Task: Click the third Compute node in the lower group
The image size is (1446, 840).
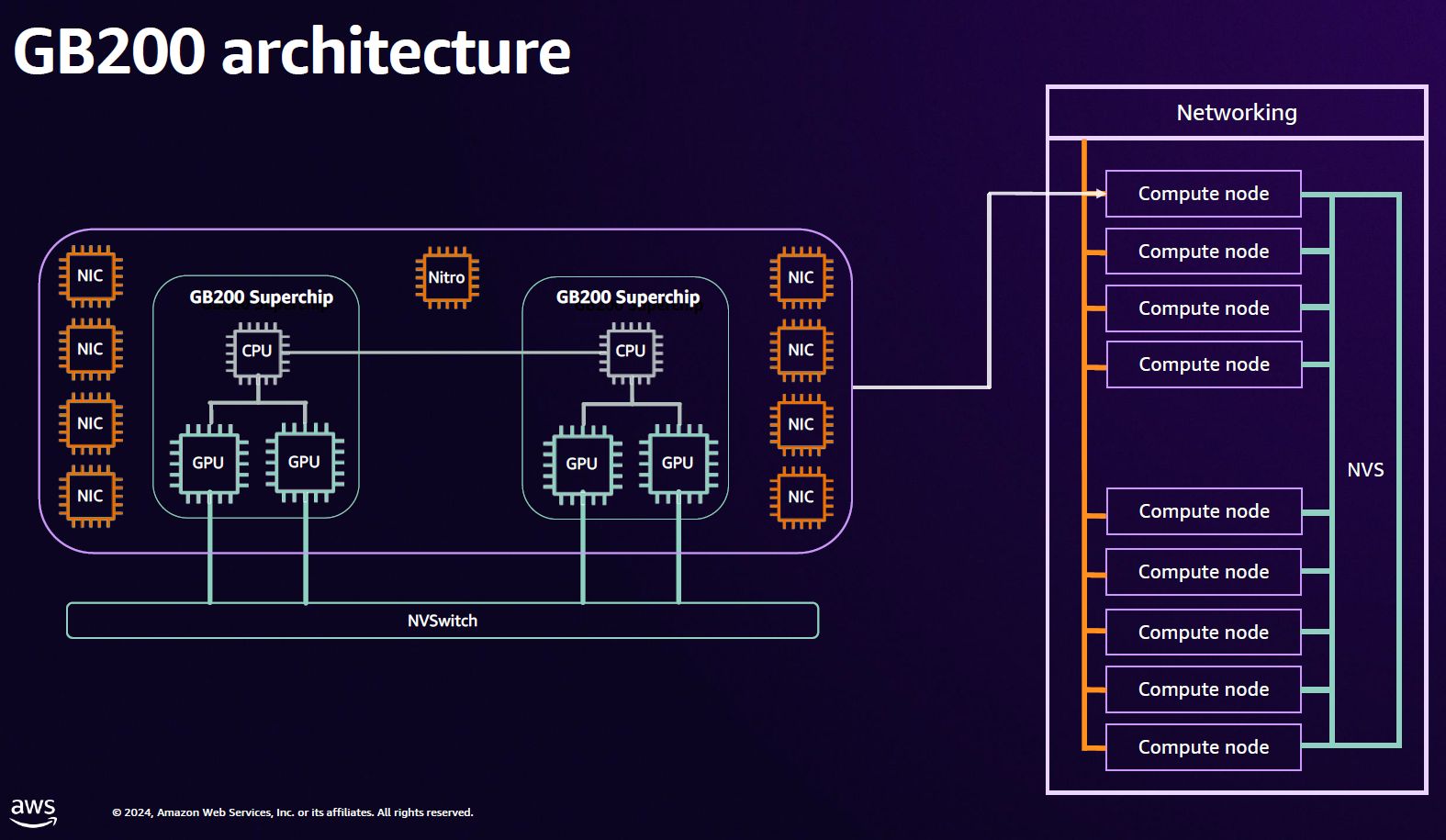Action: click(x=1204, y=633)
